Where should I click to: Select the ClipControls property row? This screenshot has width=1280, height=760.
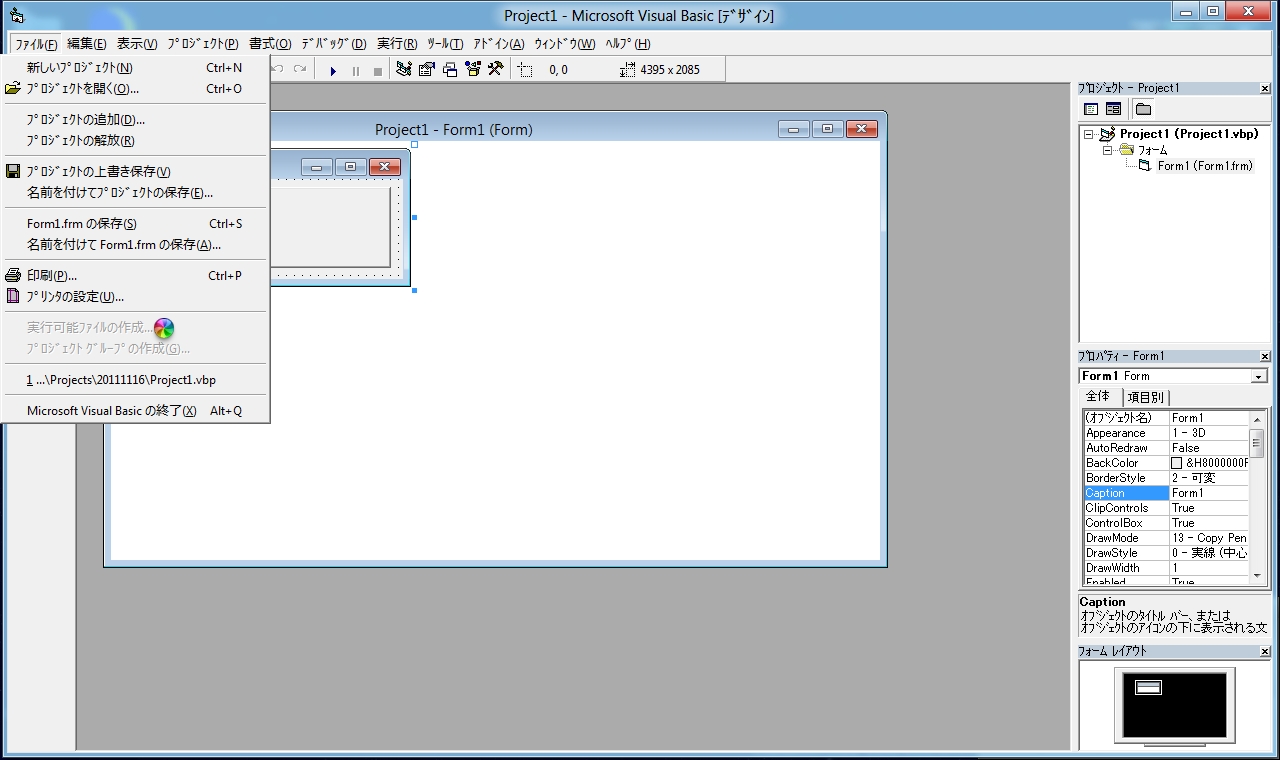click(x=1166, y=508)
